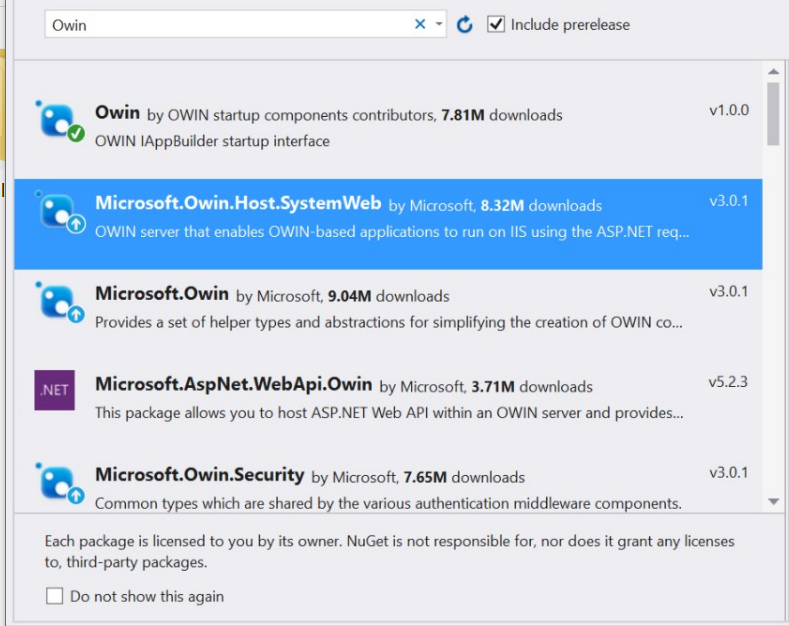Click the Microsoft.Owin package description text

(x=389, y=322)
